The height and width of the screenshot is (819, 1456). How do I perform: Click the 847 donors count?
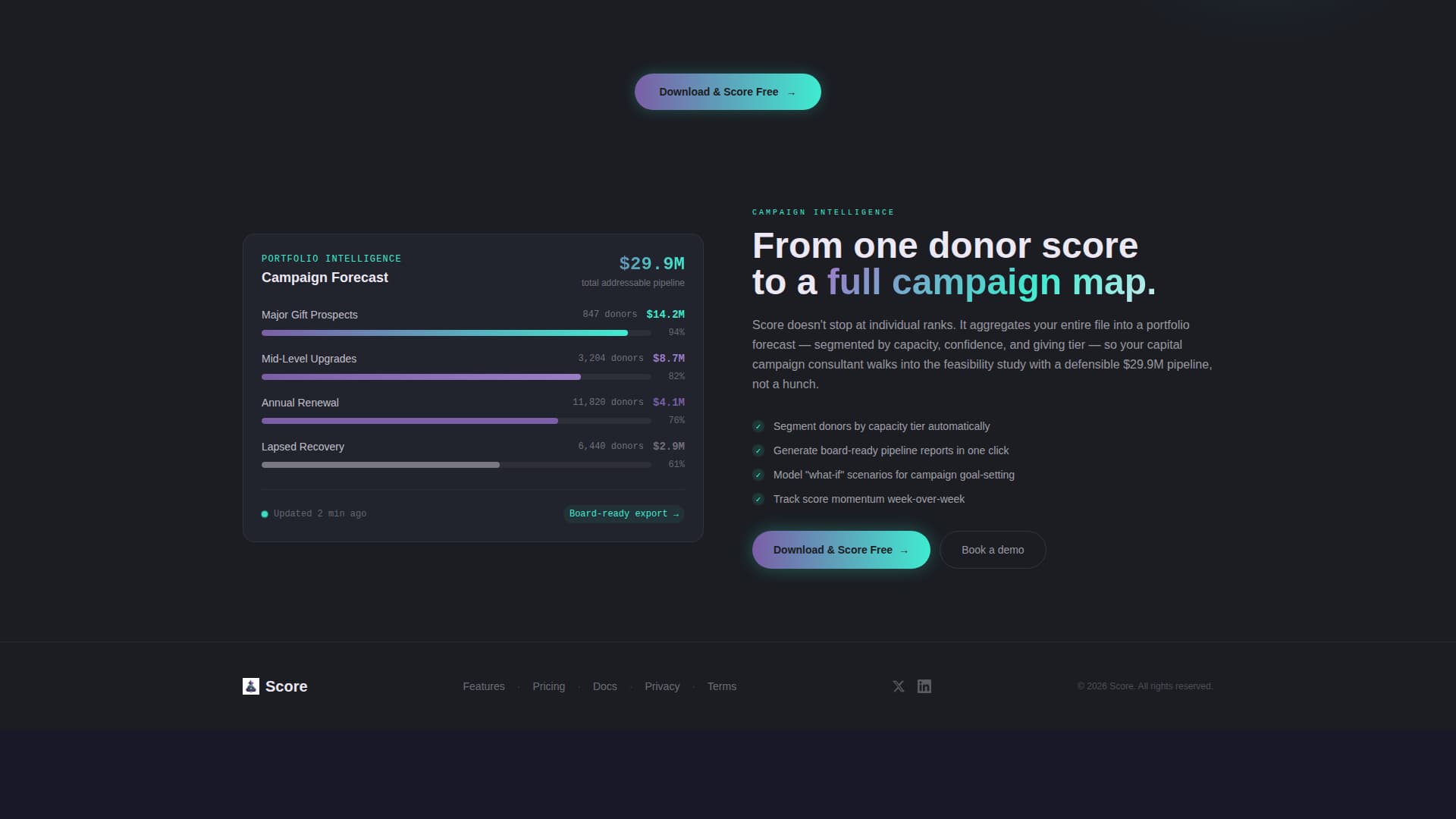tap(610, 314)
